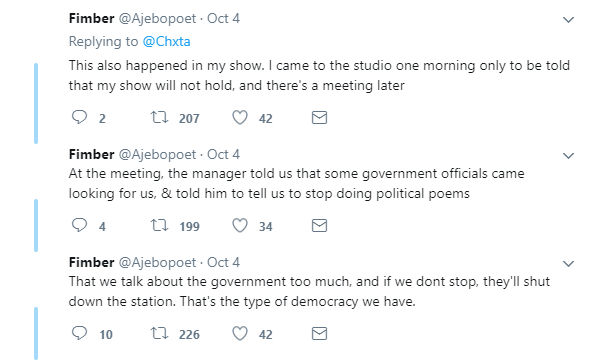
Task: Retweet the tweet with 226 retweets
Action: (x=159, y=333)
